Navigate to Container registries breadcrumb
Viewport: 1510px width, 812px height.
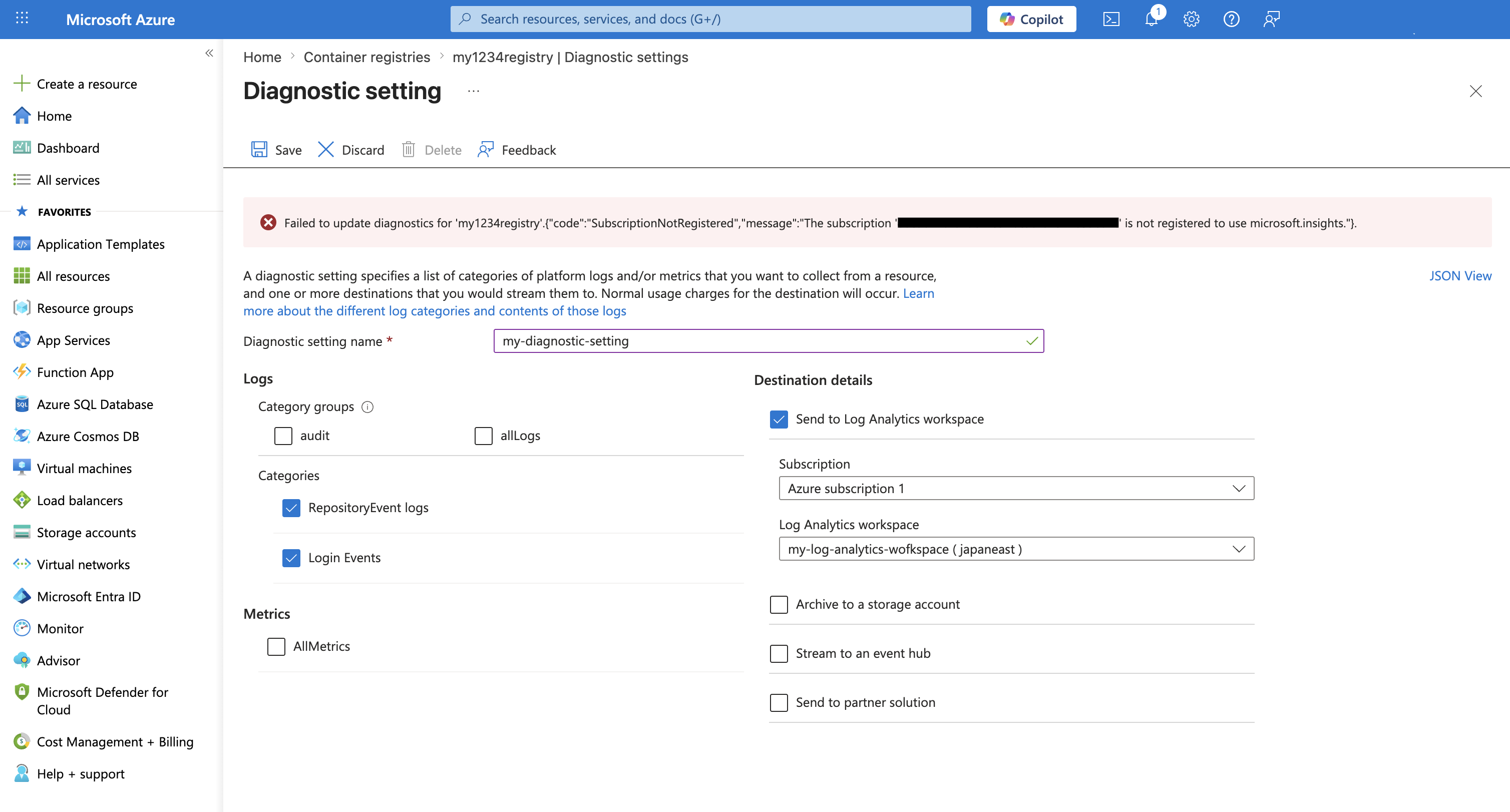click(366, 57)
